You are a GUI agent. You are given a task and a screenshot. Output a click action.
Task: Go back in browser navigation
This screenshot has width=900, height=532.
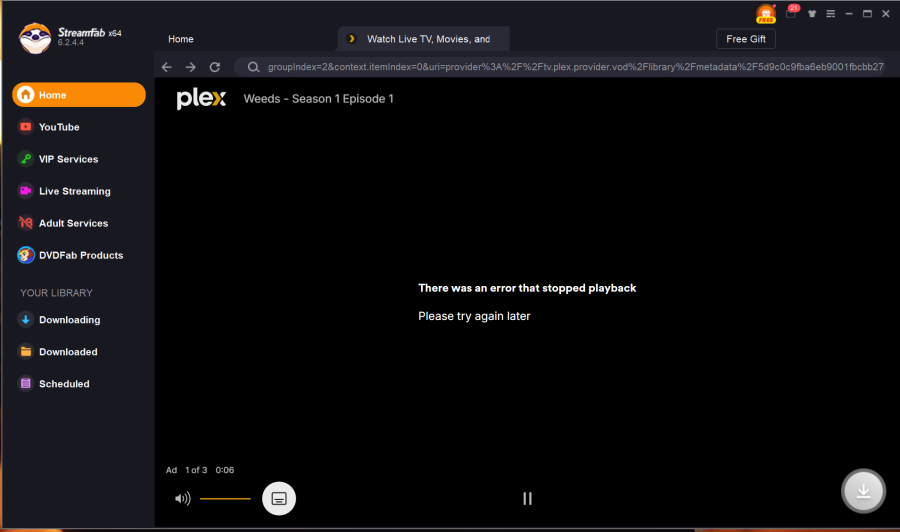pos(166,67)
